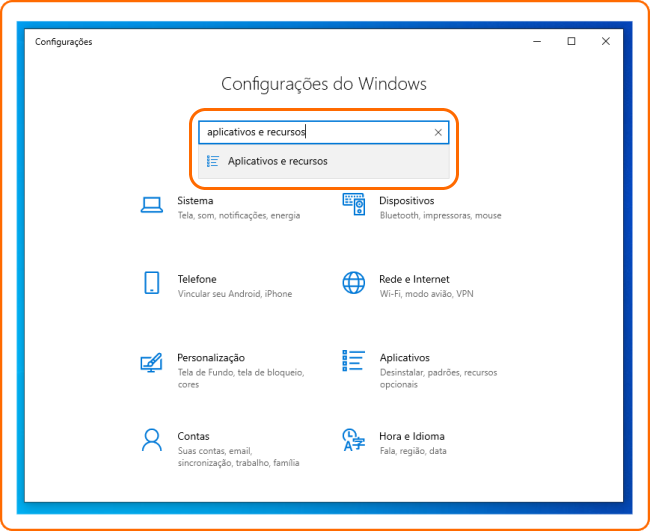Click the Sistema laptop icon

(x=151, y=205)
